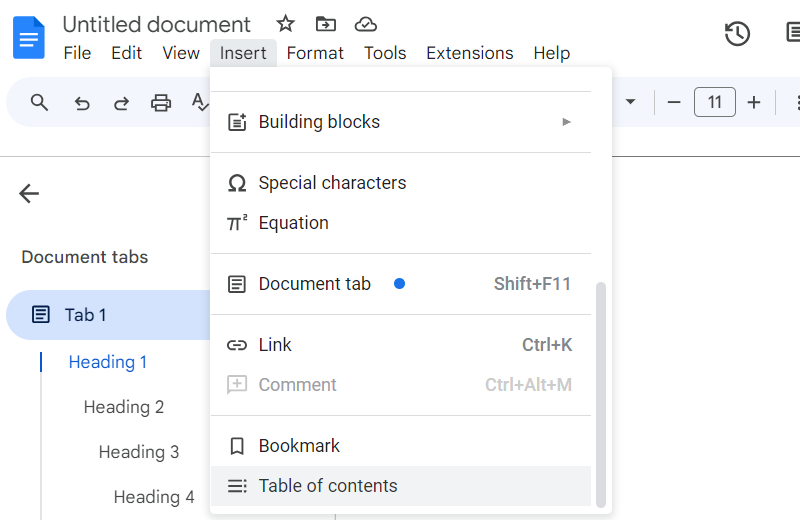Open the Format menu
Image resolution: width=800 pixels, height=520 pixels.
(x=315, y=53)
